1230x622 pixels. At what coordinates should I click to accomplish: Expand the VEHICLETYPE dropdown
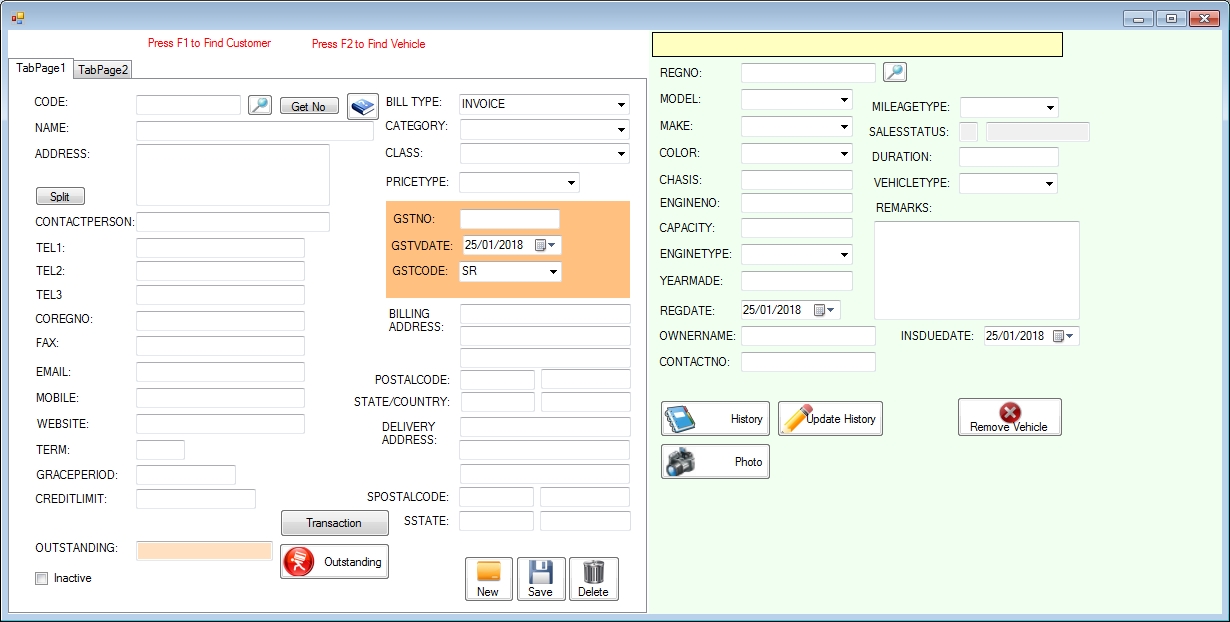(1049, 184)
